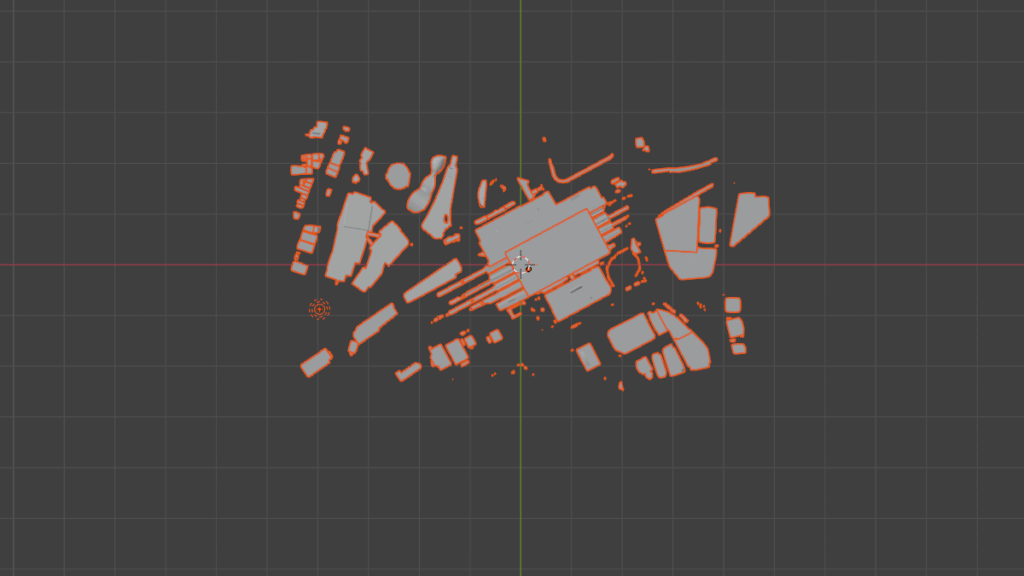Select the square mesh below the central building
The width and height of the screenshot is (1024, 576).
(580, 292)
